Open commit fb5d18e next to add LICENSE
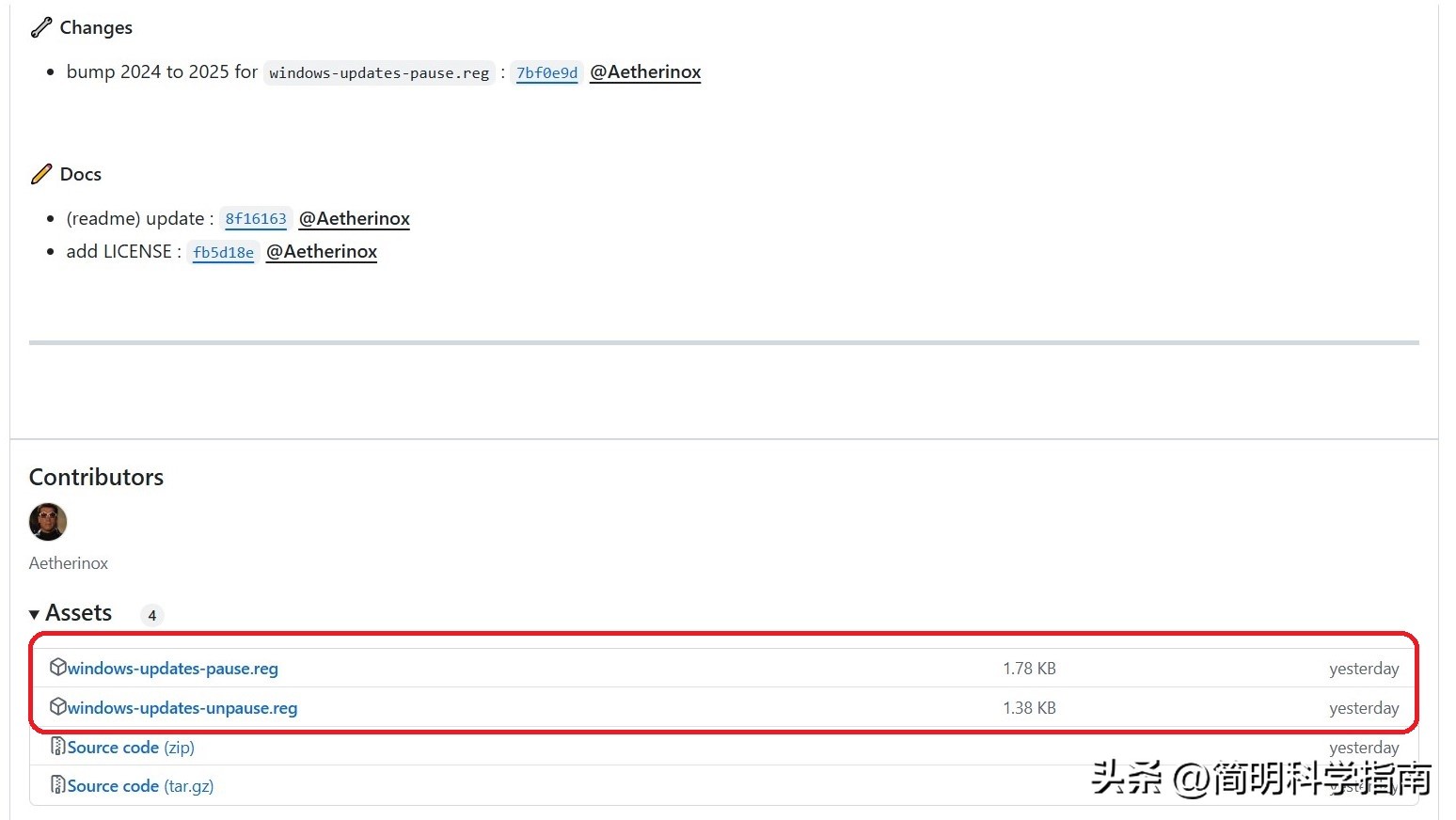This screenshot has width=1456, height=820. click(x=223, y=252)
